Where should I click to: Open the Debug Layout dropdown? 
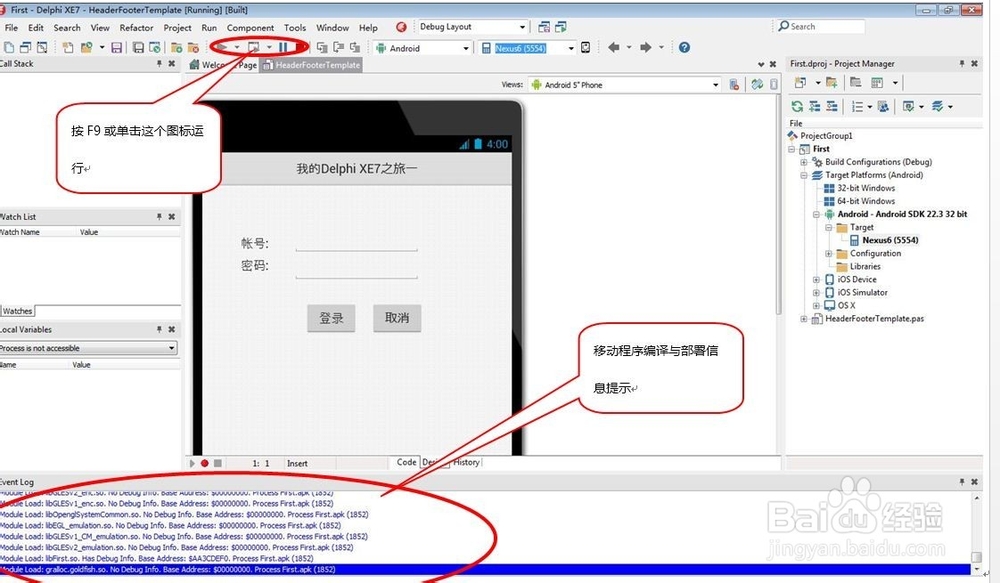point(522,27)
